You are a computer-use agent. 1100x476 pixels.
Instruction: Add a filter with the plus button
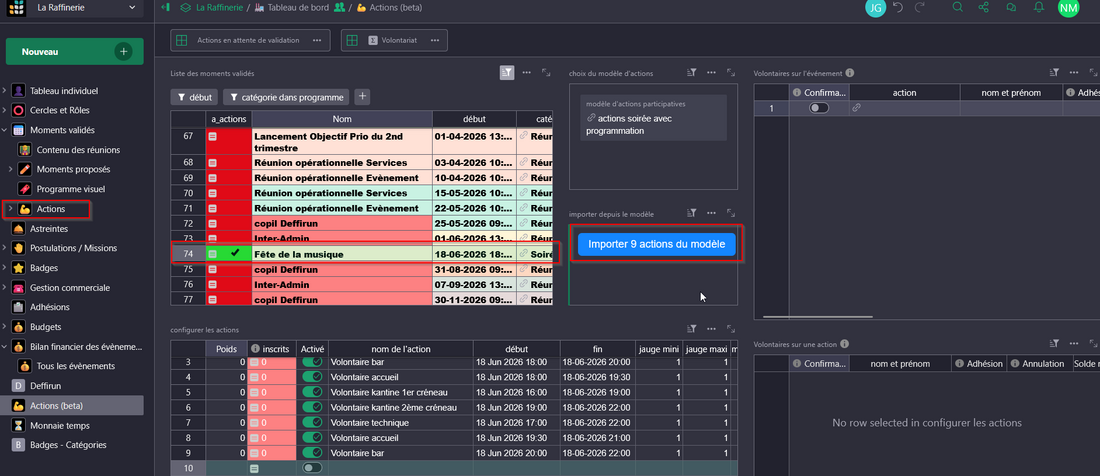[362, 97]
